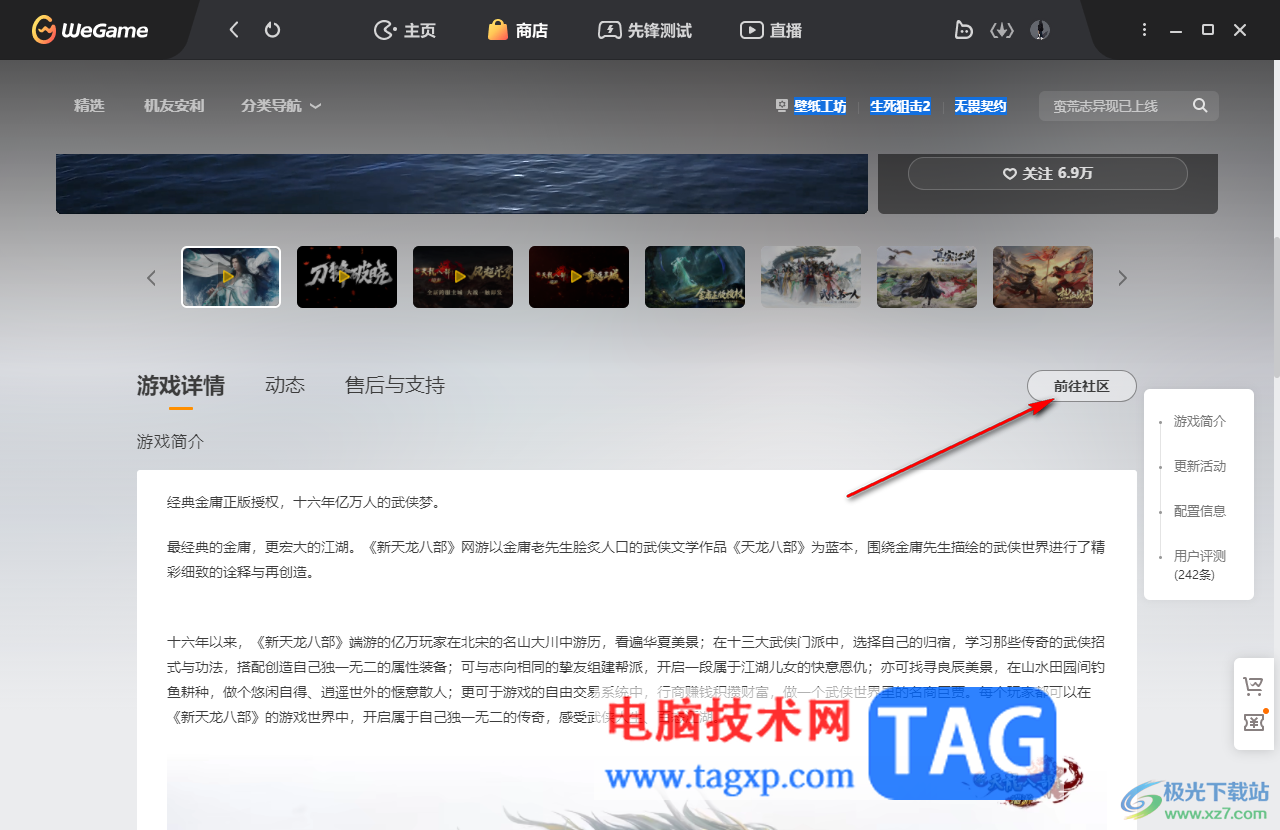Screen dimensions: 1280x830
Task: Jump to 游戏简介 in the side navigation
Action: pos(1199,421)
